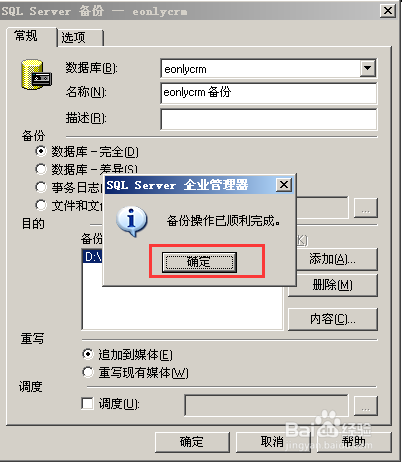Confirm the backup completed dialog with 确定

tap(199, 262)
